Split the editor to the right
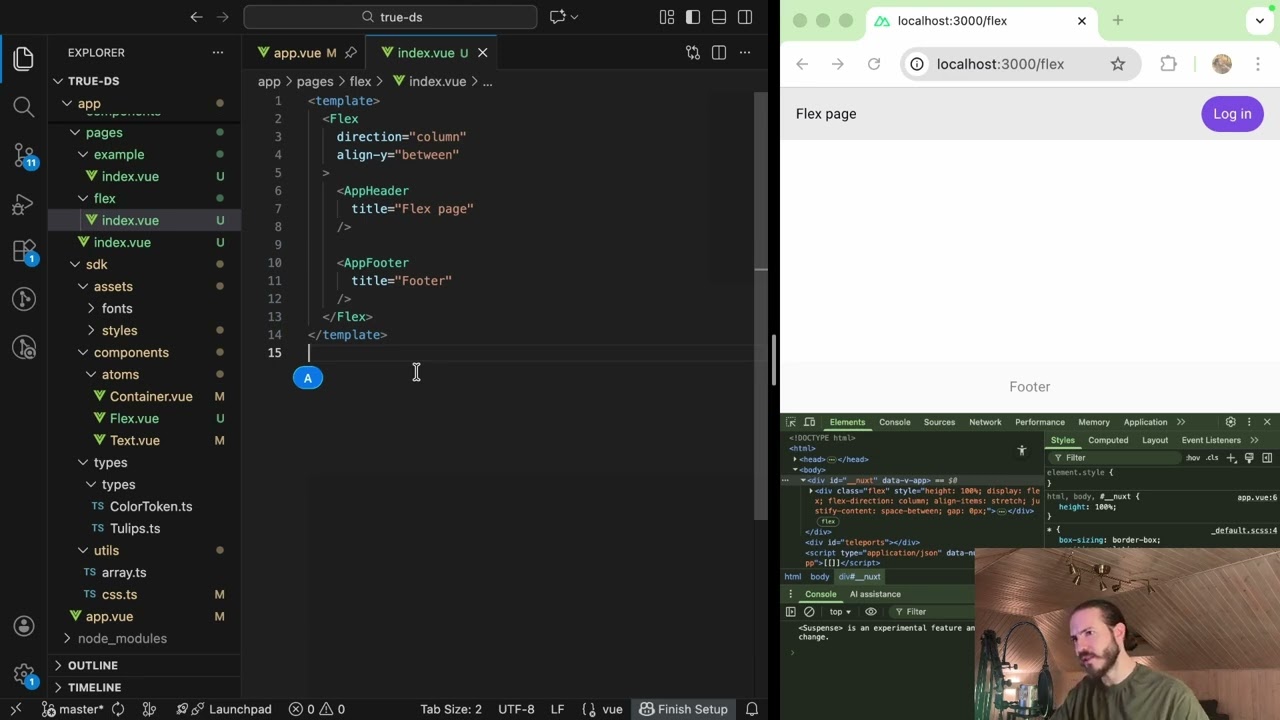The height and width of the screenshot is (720, 1280). point(719,53)
